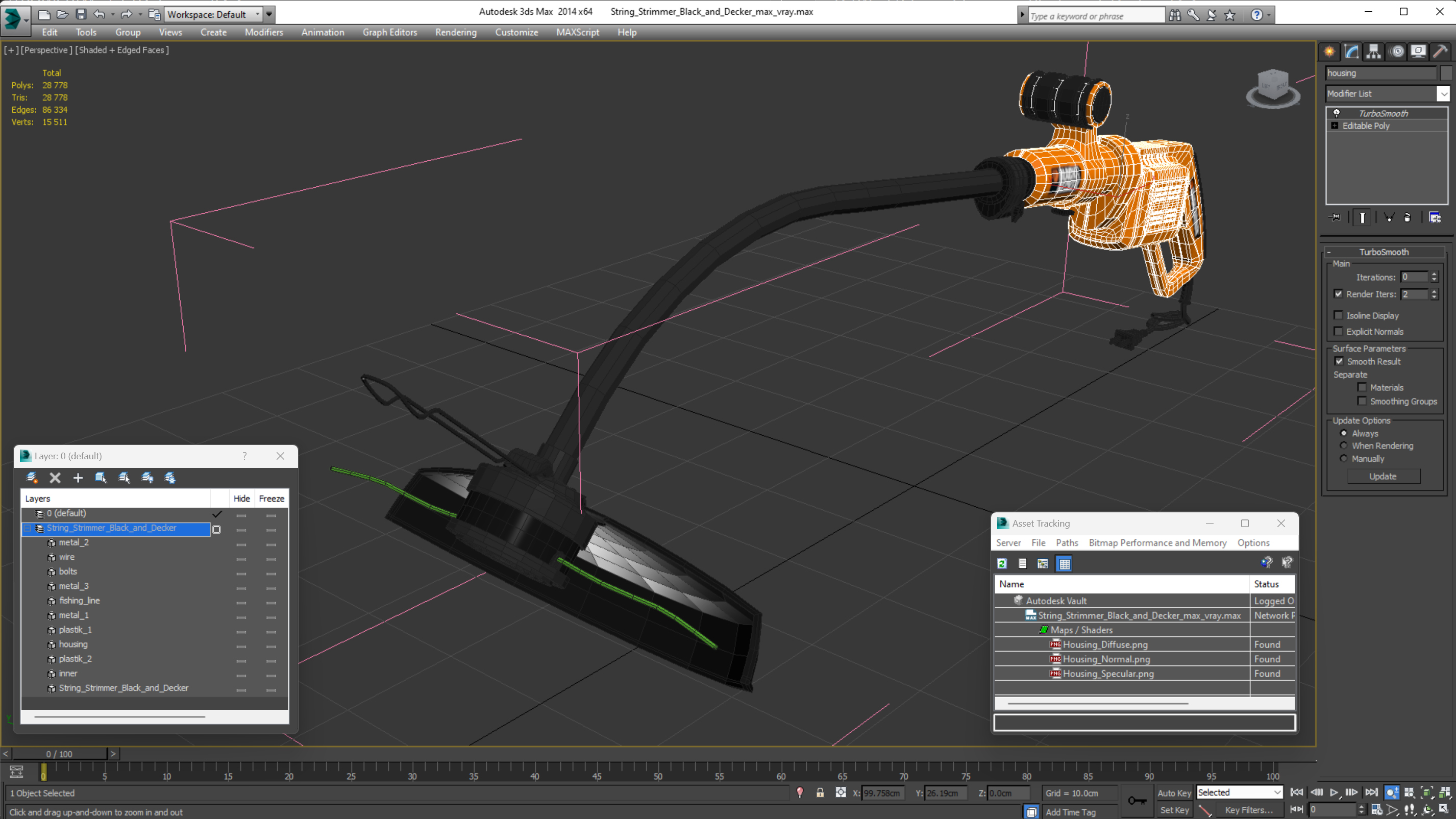The image size is (1456, 819).
Task: Open the Selected key filter dropdown
Action: click(1277, 792)
